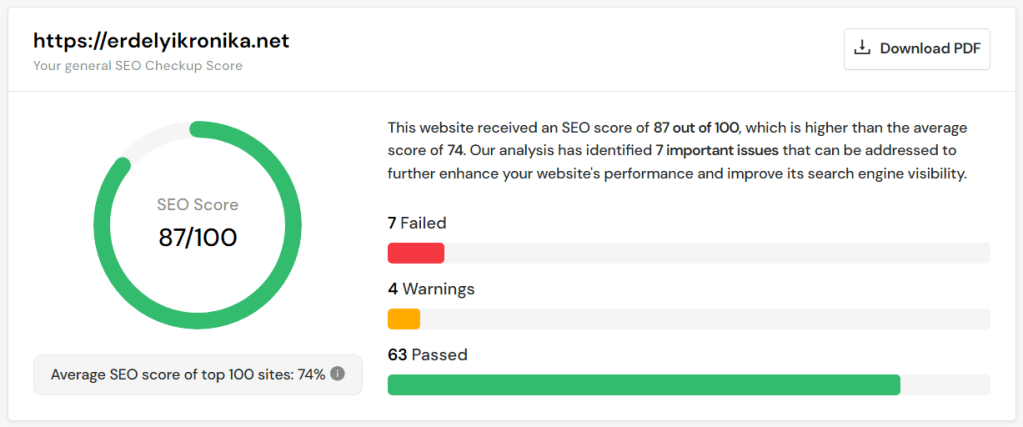Click the green Passed progress bar
1023x427 pixels.
tap(643, 385)
